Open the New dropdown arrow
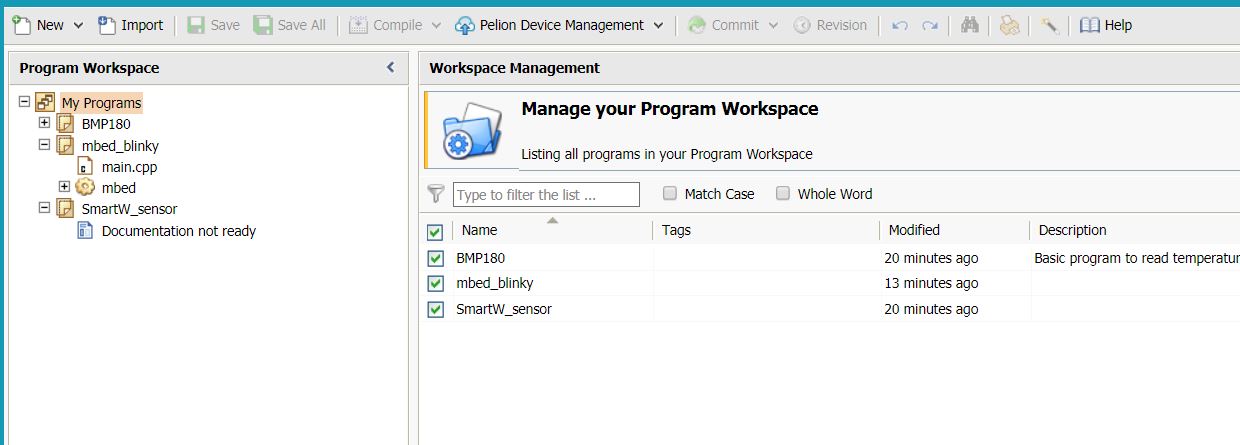 point(76,25)
